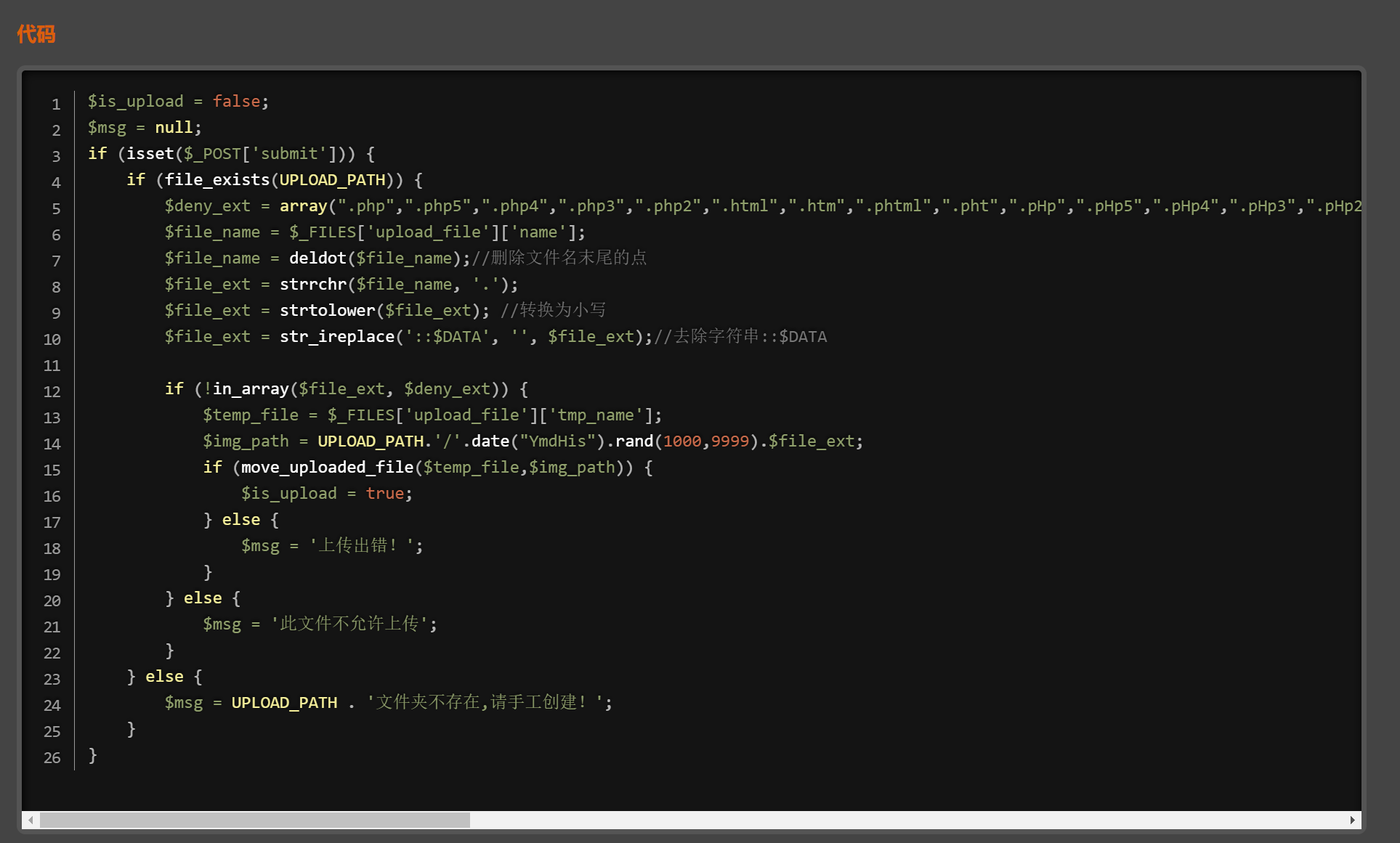Click line number 26 in gutter
This screenshot has height=843, width=1400.
pos(52,757)
